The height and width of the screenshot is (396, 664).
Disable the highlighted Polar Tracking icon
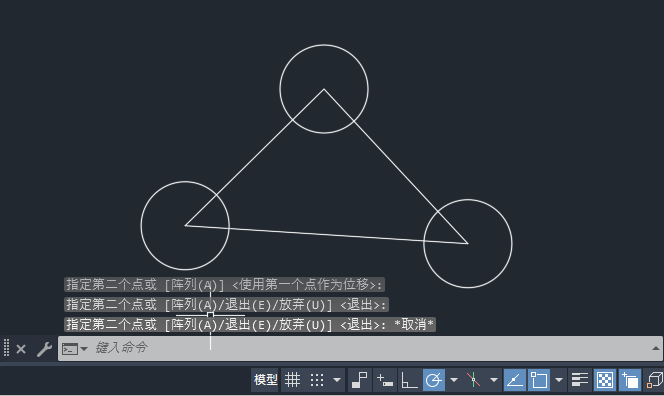[x=434, y=379]
